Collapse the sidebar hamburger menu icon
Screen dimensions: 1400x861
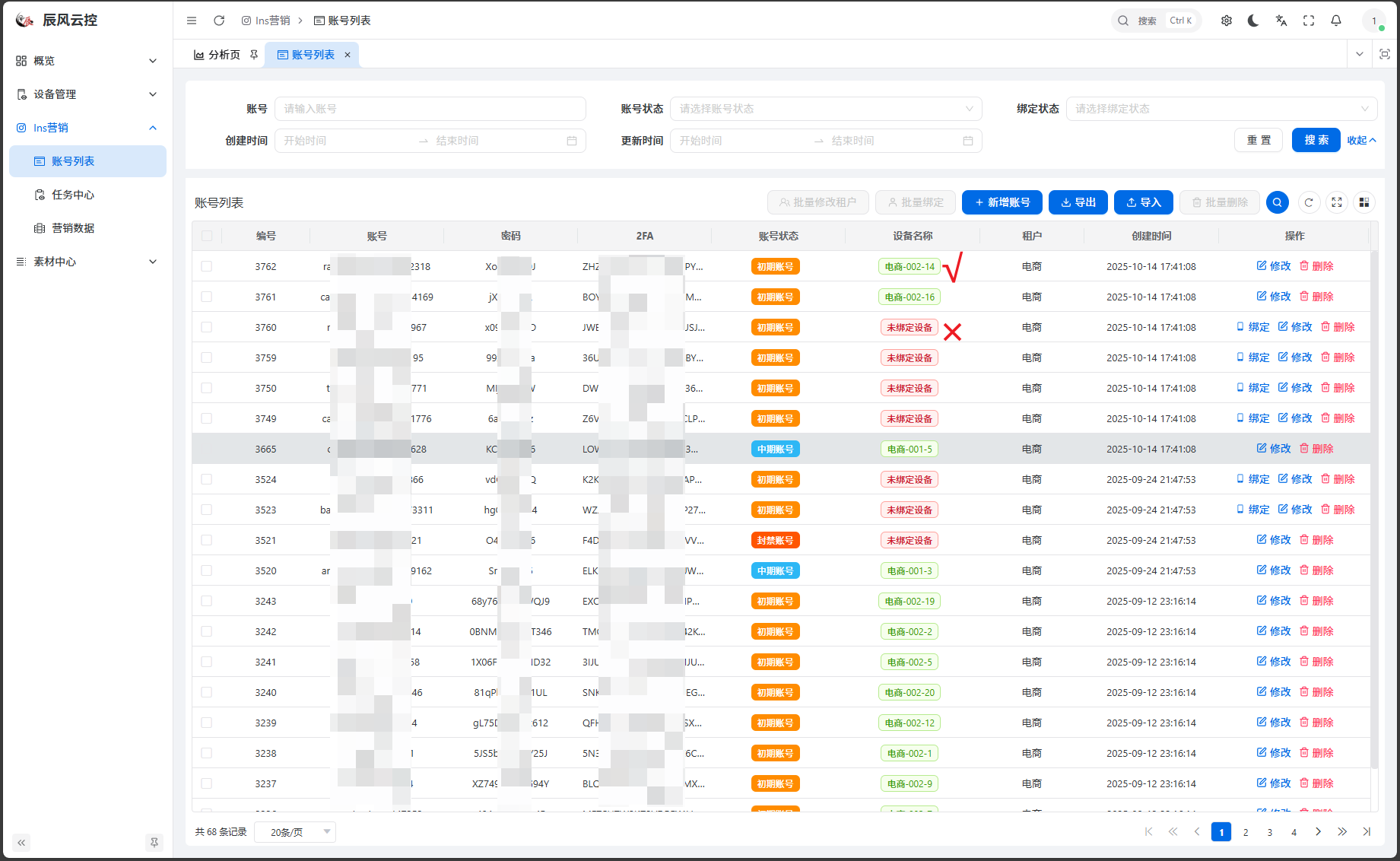click(192, 21)
